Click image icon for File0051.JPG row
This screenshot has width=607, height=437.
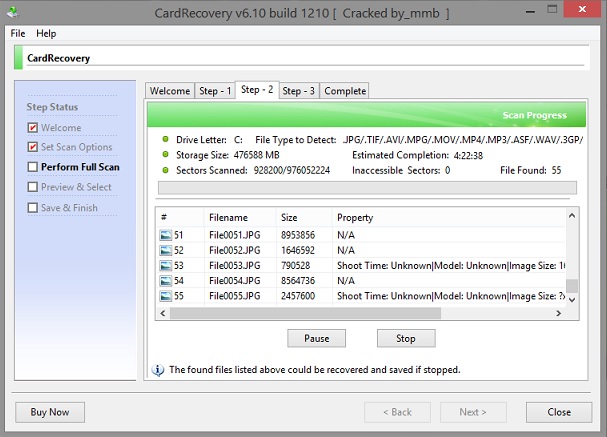(x=166, y=235)
